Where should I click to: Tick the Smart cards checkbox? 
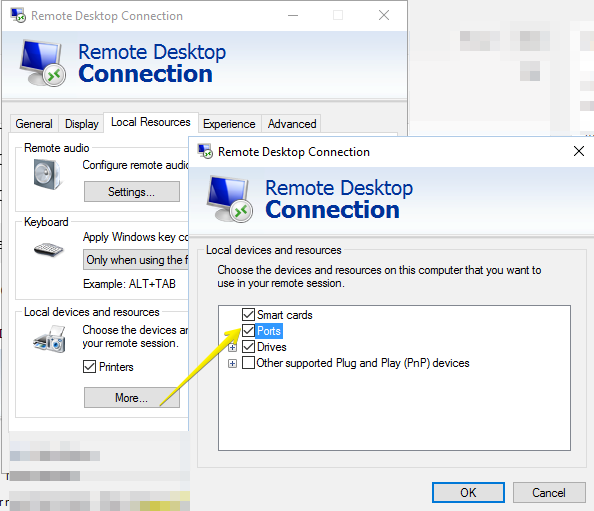pos(248,314)
